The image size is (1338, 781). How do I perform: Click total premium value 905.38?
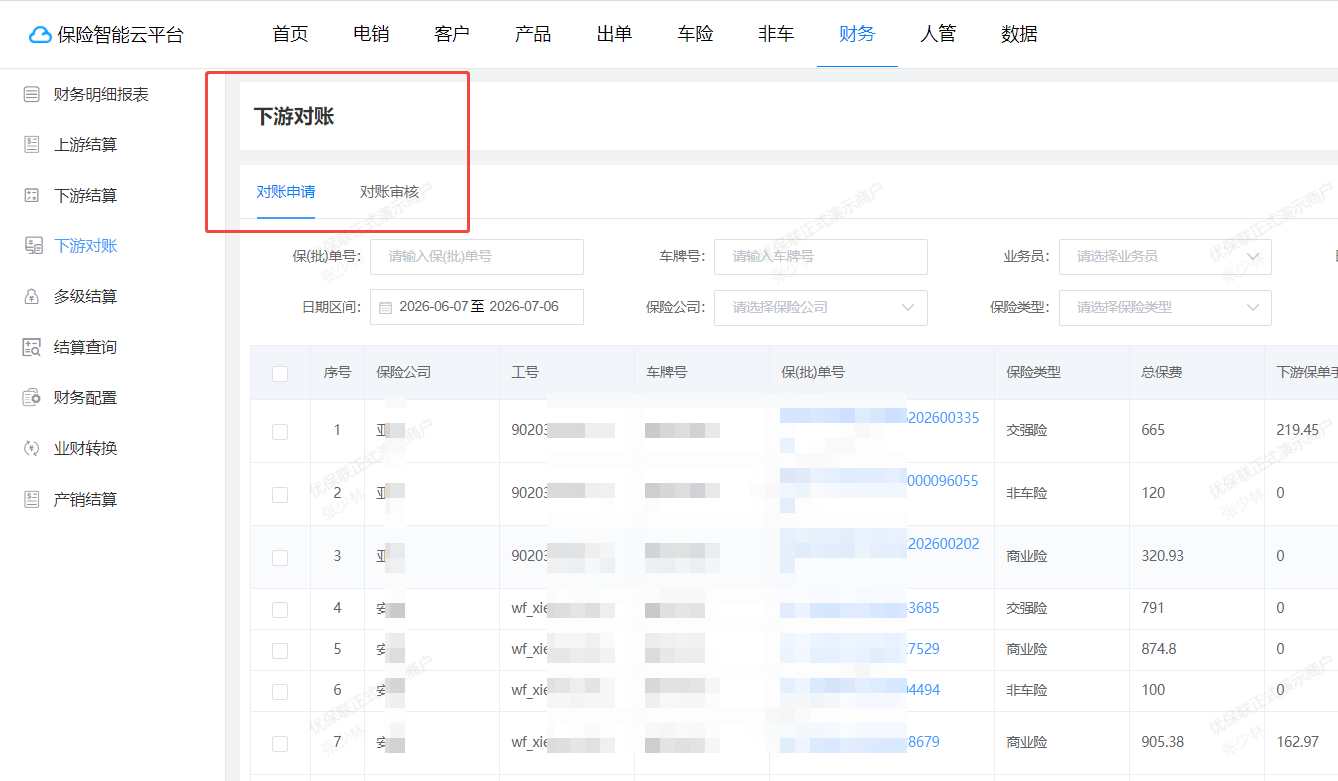[x=1162, y=742]
